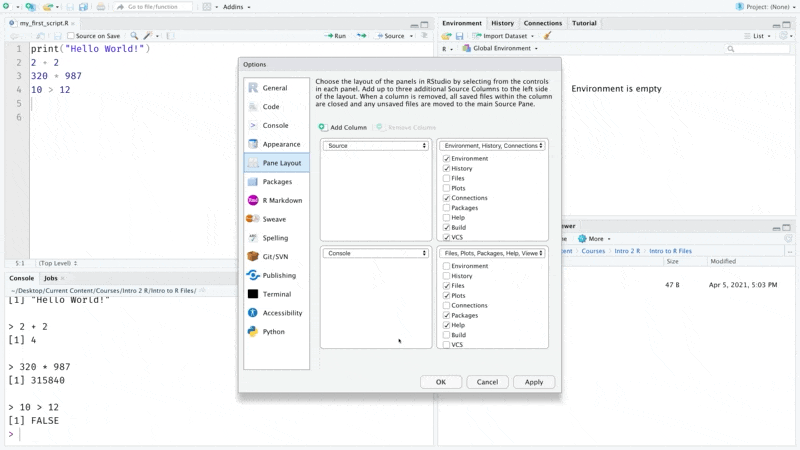
Task: Click the Save workspace disk icon in Environment pane
Action: 459,36
